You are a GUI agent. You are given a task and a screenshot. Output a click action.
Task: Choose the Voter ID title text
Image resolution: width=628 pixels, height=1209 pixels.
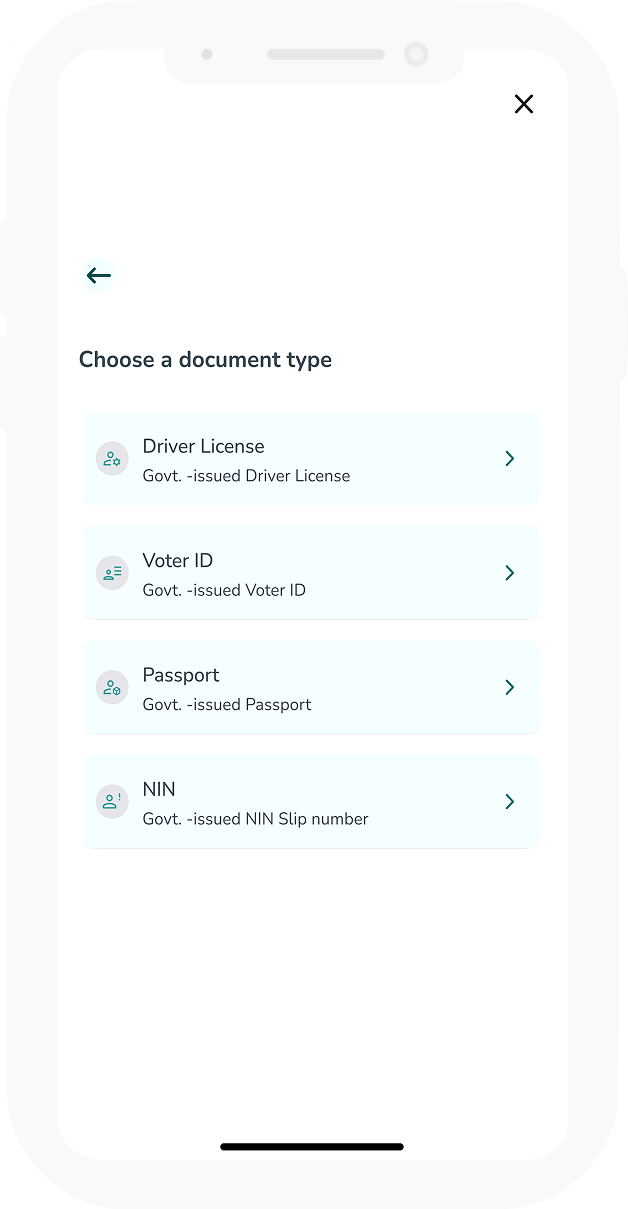point(178,560)
